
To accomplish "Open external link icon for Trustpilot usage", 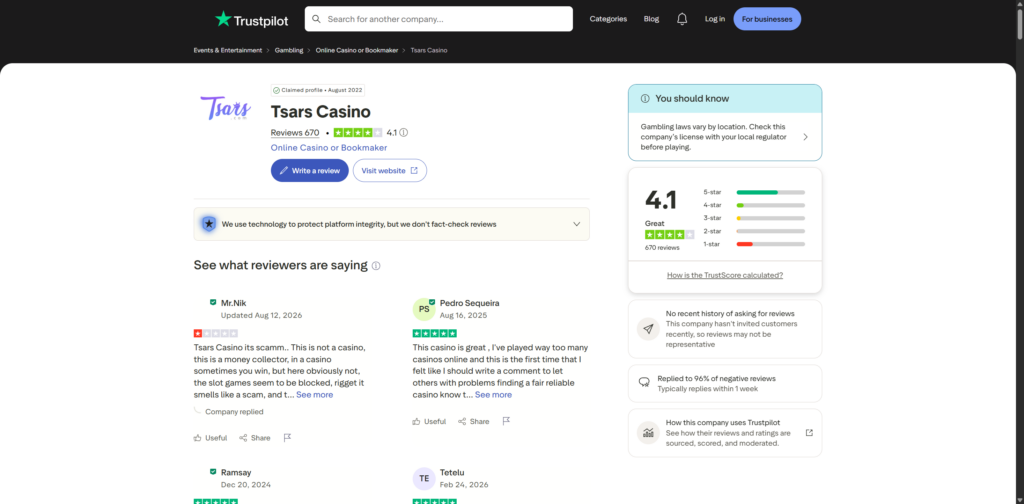I will click(810, 432).
